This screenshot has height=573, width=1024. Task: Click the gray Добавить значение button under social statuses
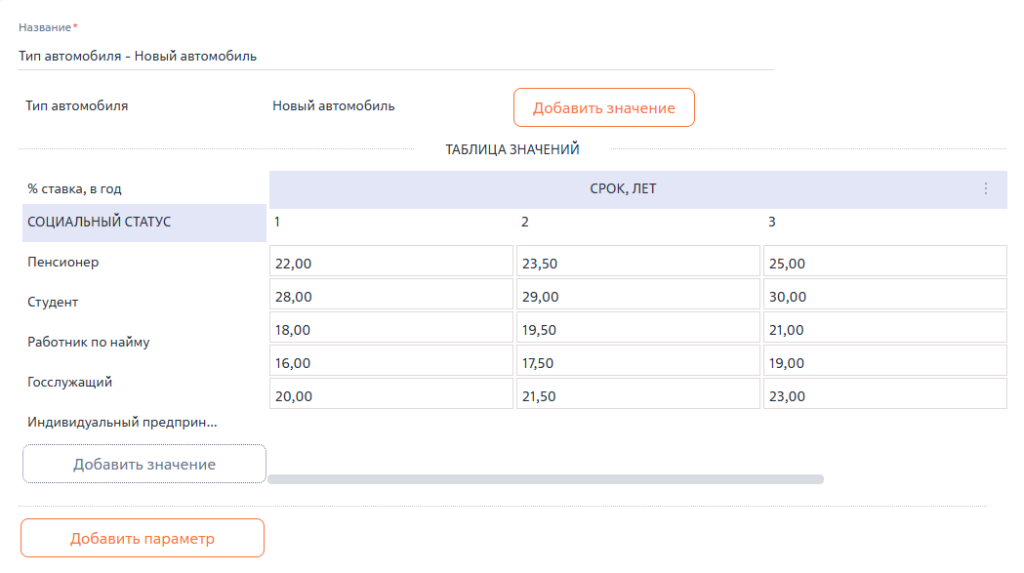144,464
